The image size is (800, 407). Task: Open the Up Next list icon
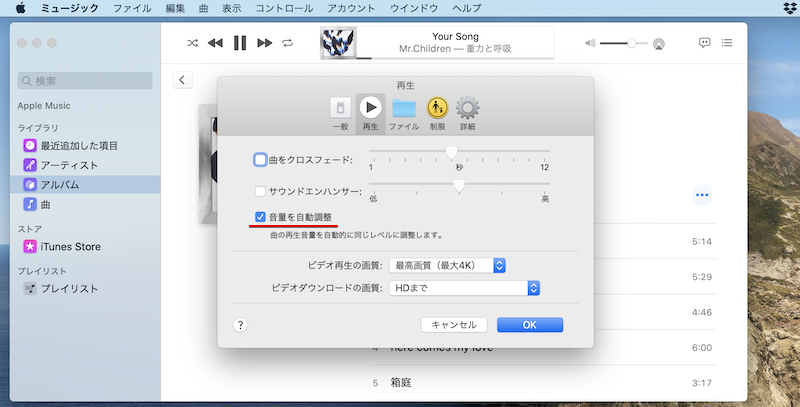(x=727, y=43)
